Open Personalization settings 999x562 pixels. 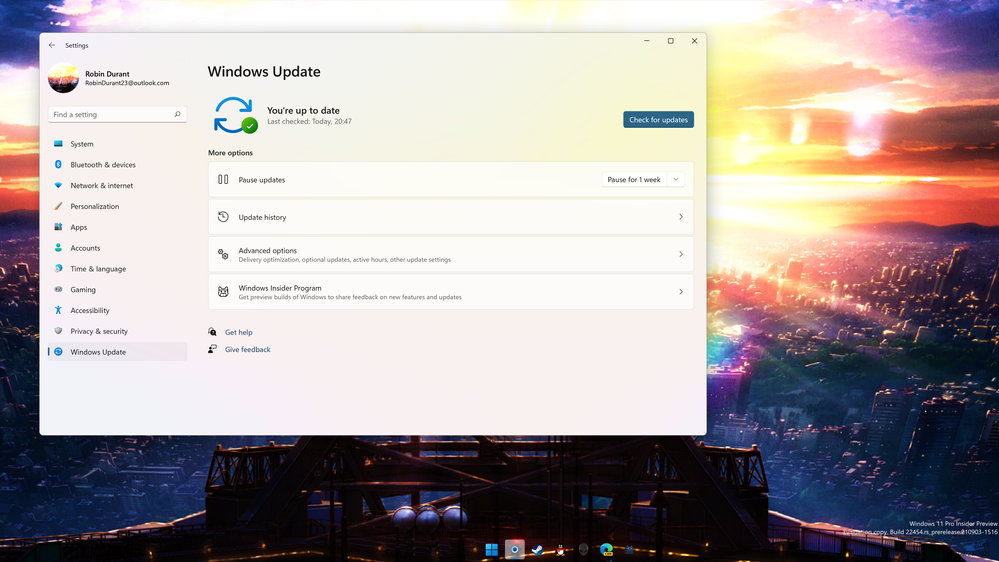[117, 206]
